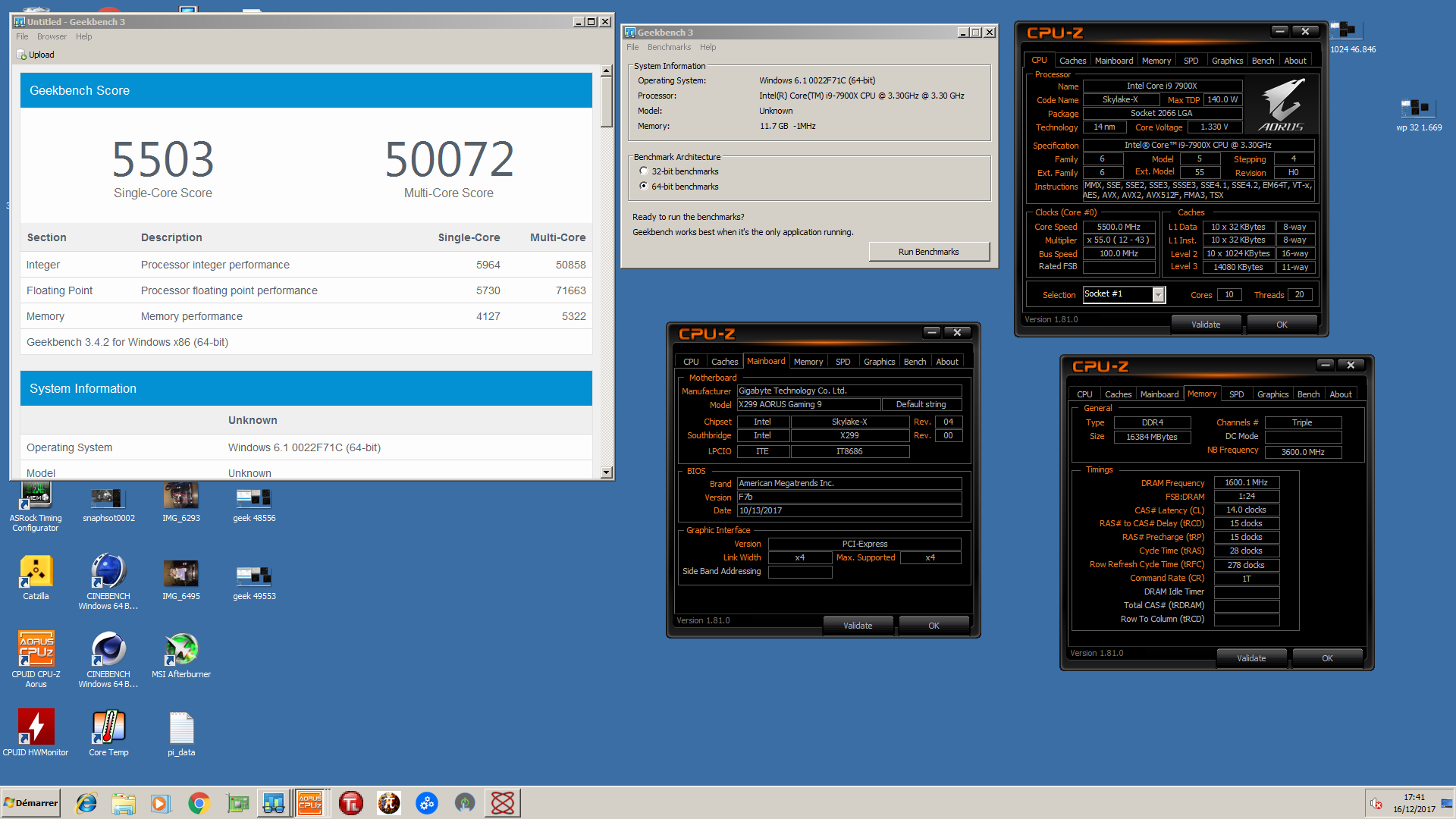Click Validate in CPU-Z CPU window
Screen dimensions: 1456x819
(x=1206, y=325)
